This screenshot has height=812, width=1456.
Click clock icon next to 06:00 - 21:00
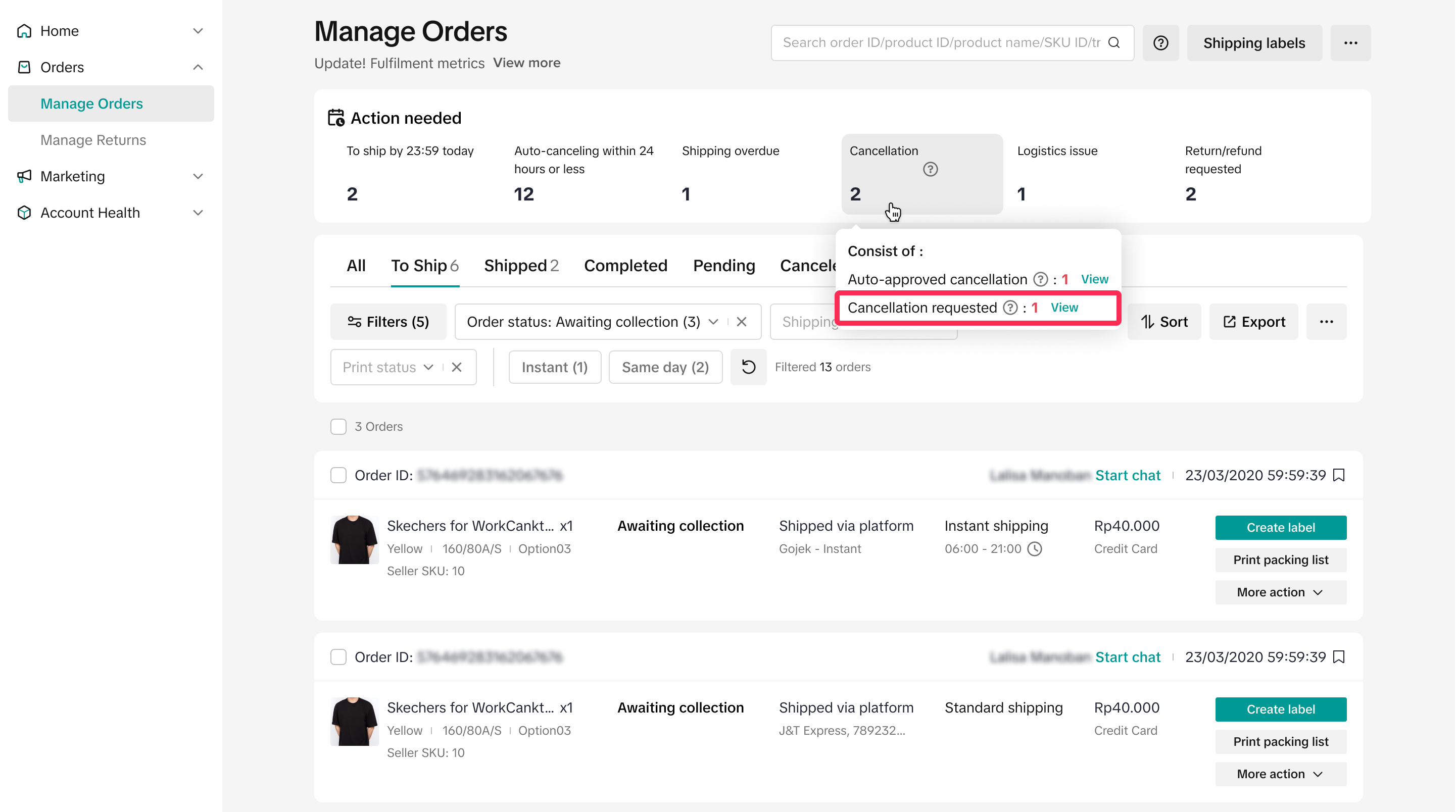1034,549
